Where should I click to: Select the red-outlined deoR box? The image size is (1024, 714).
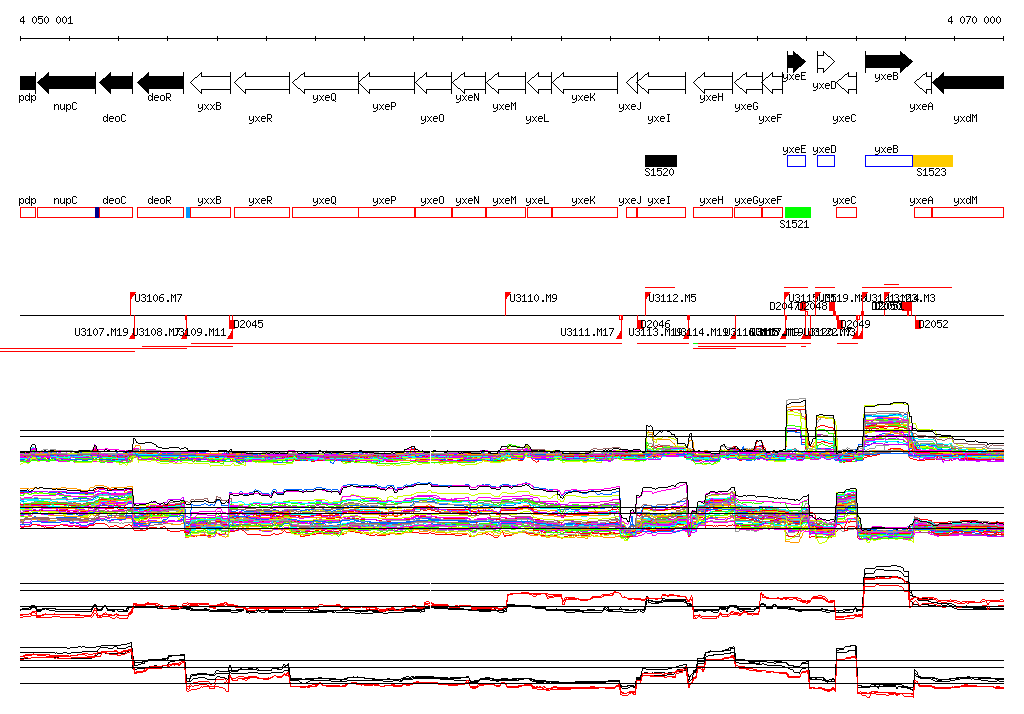click(161, 212)
